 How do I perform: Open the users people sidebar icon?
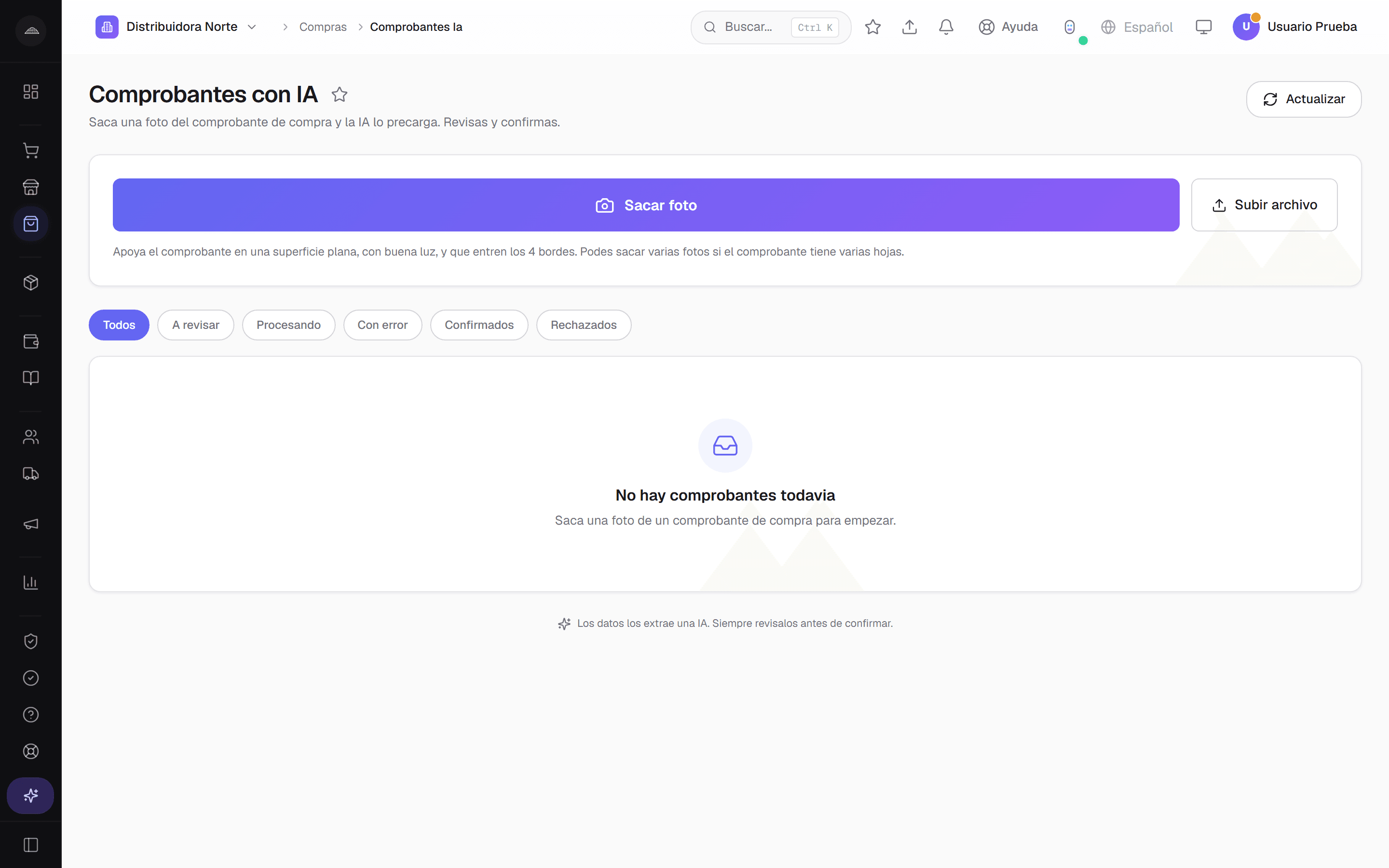tap(30, 437)
